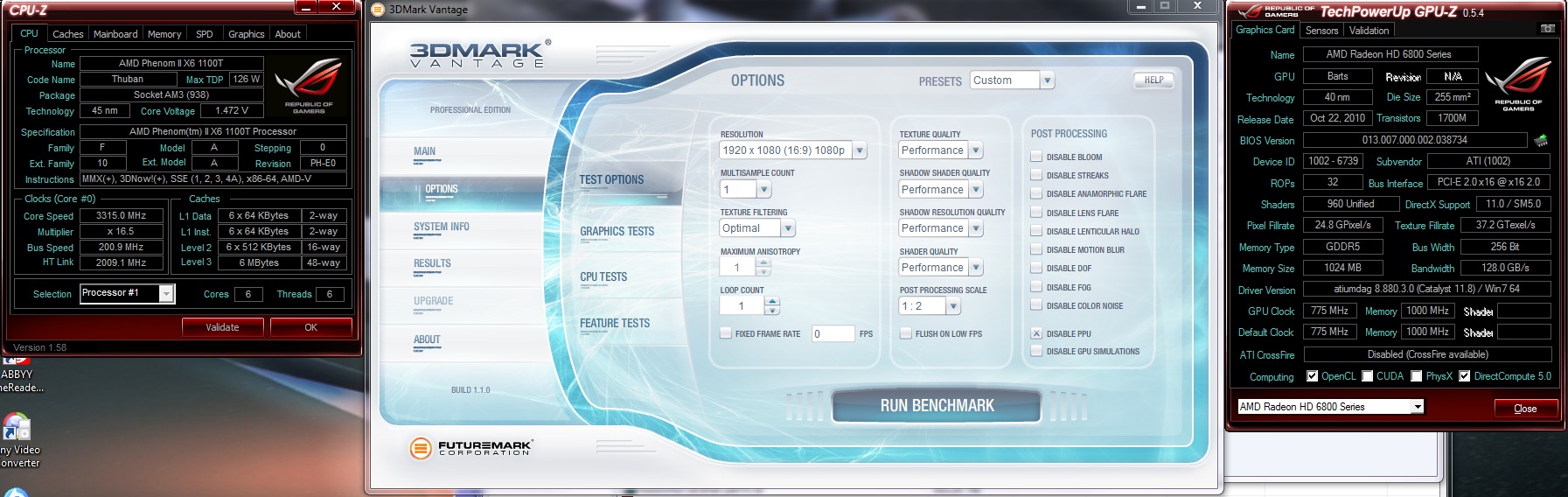Switch to the Memory tab in CPU-Z
Viewport: 1568px width, 497px height.
(x=164, y=34)
